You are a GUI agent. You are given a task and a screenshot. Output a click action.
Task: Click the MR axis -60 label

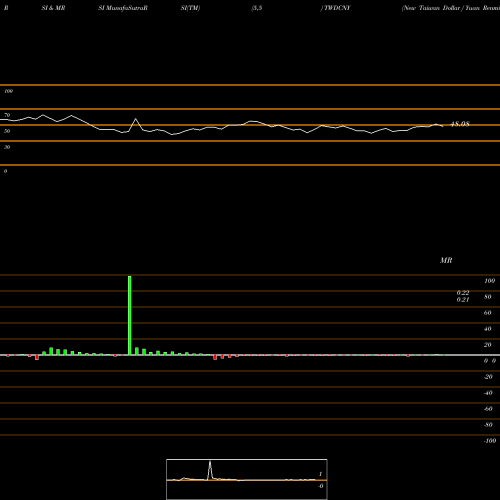(488, 409)
